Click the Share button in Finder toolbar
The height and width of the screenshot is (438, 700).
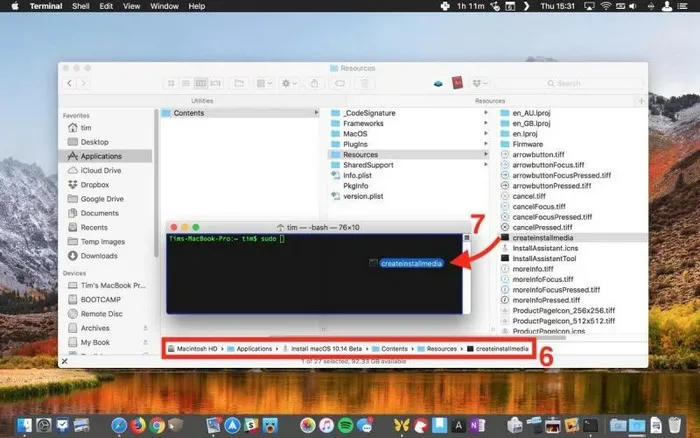(315, 83)
